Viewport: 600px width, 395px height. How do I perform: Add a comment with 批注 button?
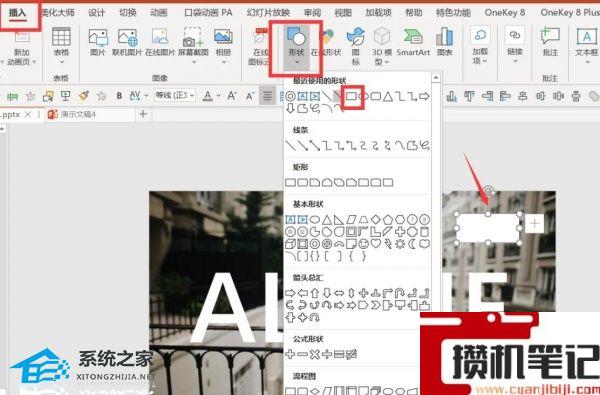[x=550, y=42]
